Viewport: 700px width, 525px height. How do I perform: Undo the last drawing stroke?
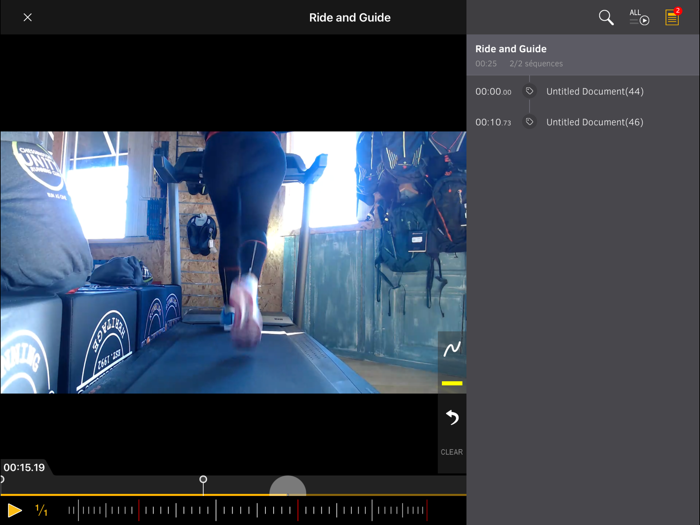452,417
